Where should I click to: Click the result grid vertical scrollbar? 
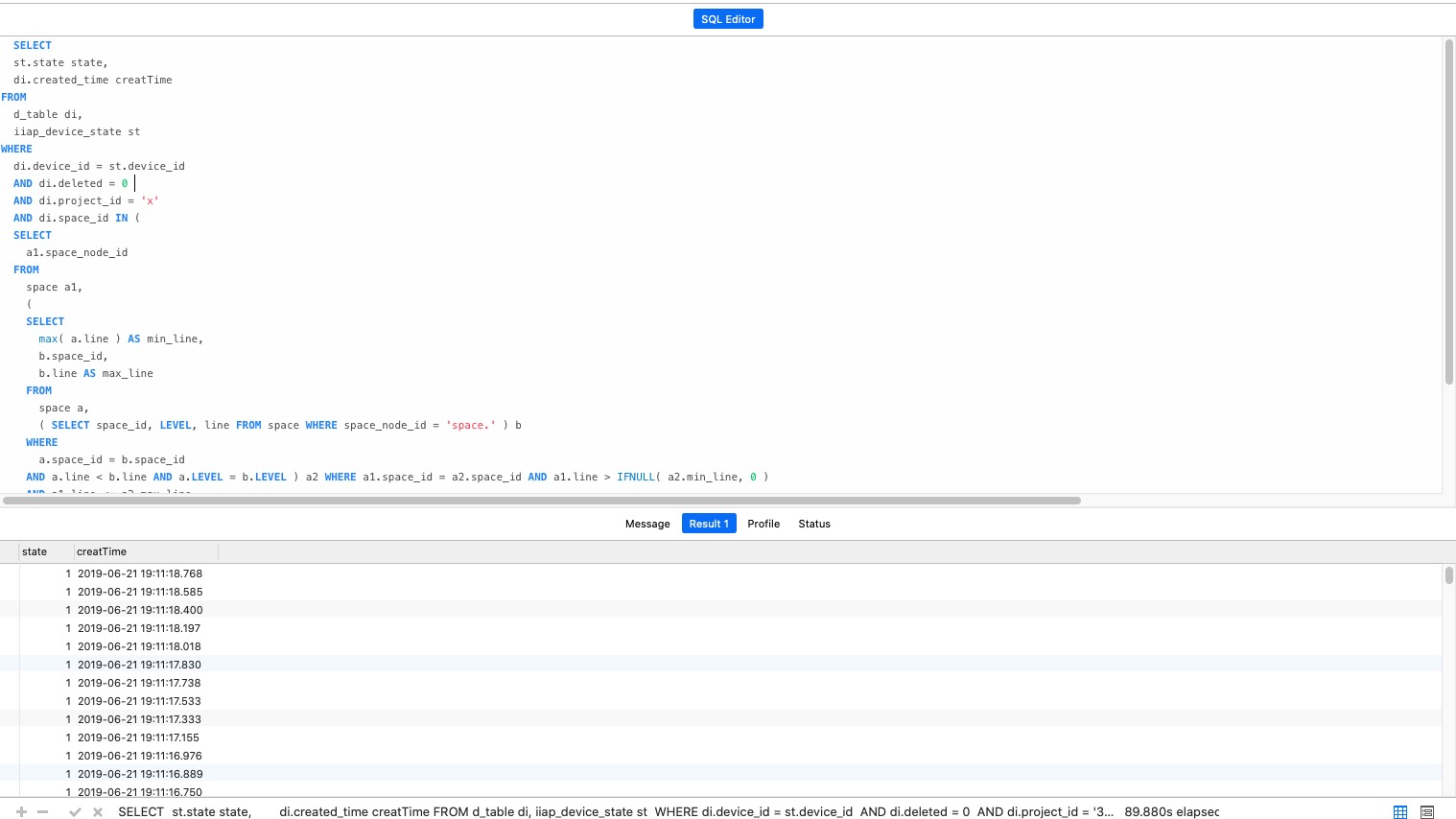click(1449, 575)
